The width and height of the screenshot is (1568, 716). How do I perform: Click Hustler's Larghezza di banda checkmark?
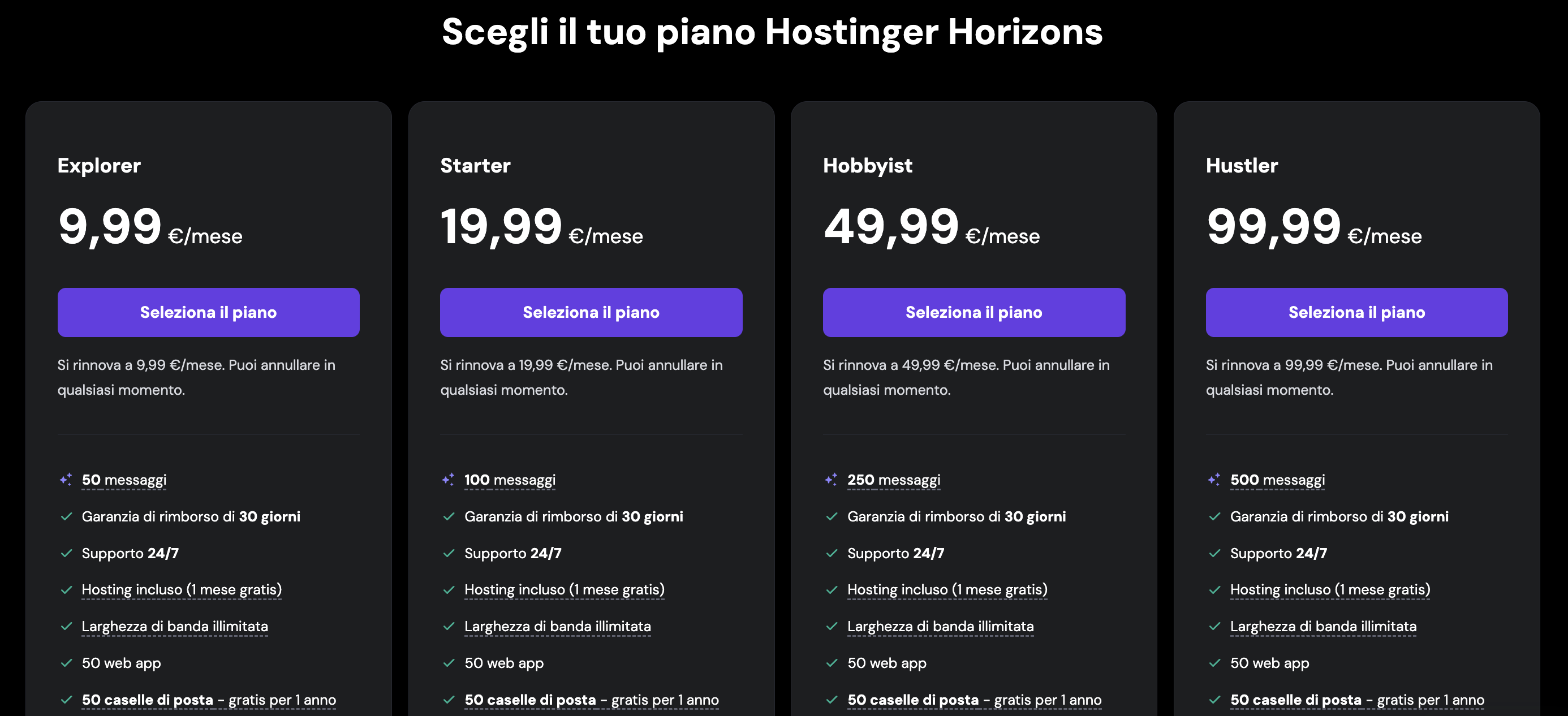tap(1214, 627)
